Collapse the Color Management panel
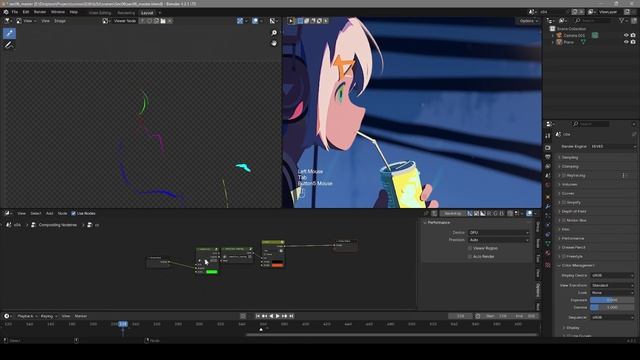 578,265
